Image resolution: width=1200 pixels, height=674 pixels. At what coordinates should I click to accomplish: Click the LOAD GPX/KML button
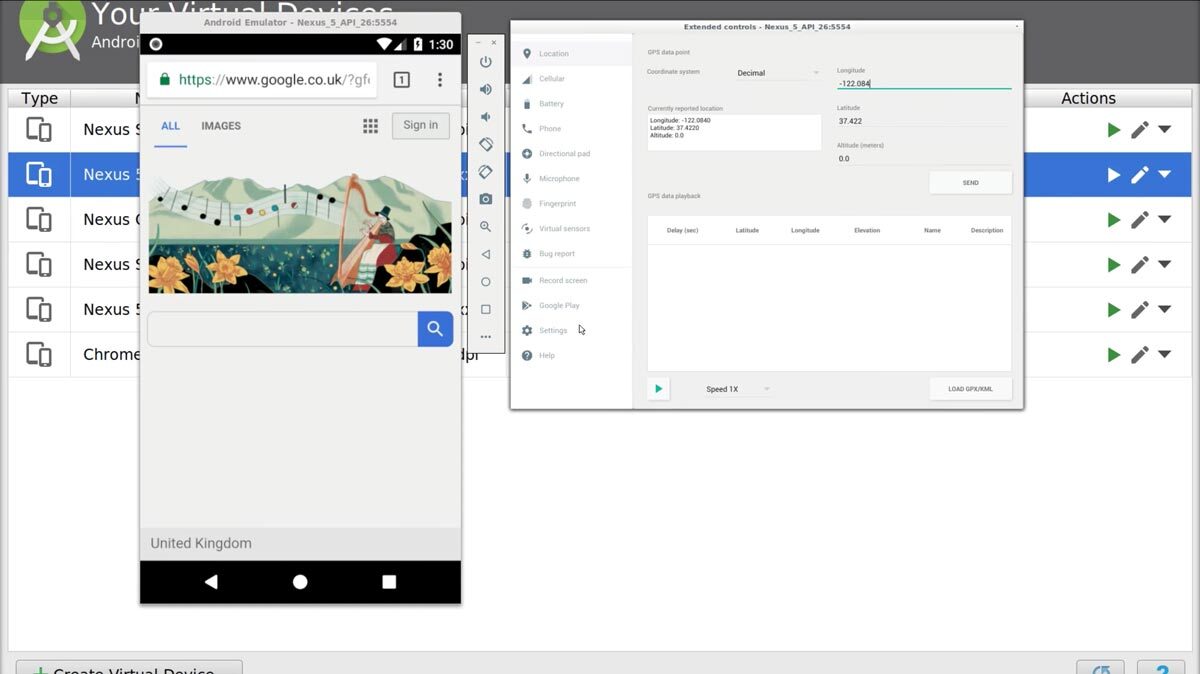(970, 389)
